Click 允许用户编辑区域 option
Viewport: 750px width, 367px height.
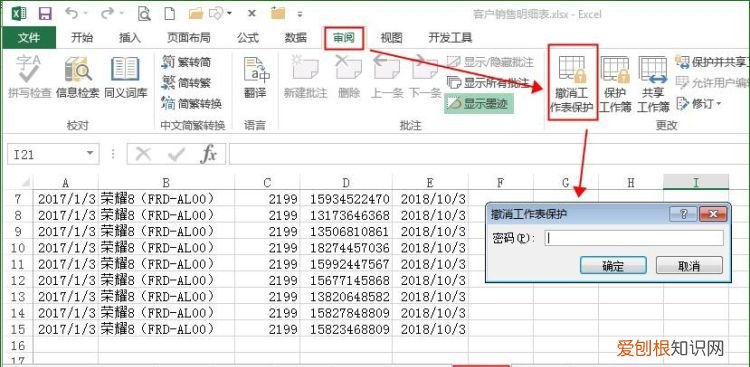coord(712,83)
